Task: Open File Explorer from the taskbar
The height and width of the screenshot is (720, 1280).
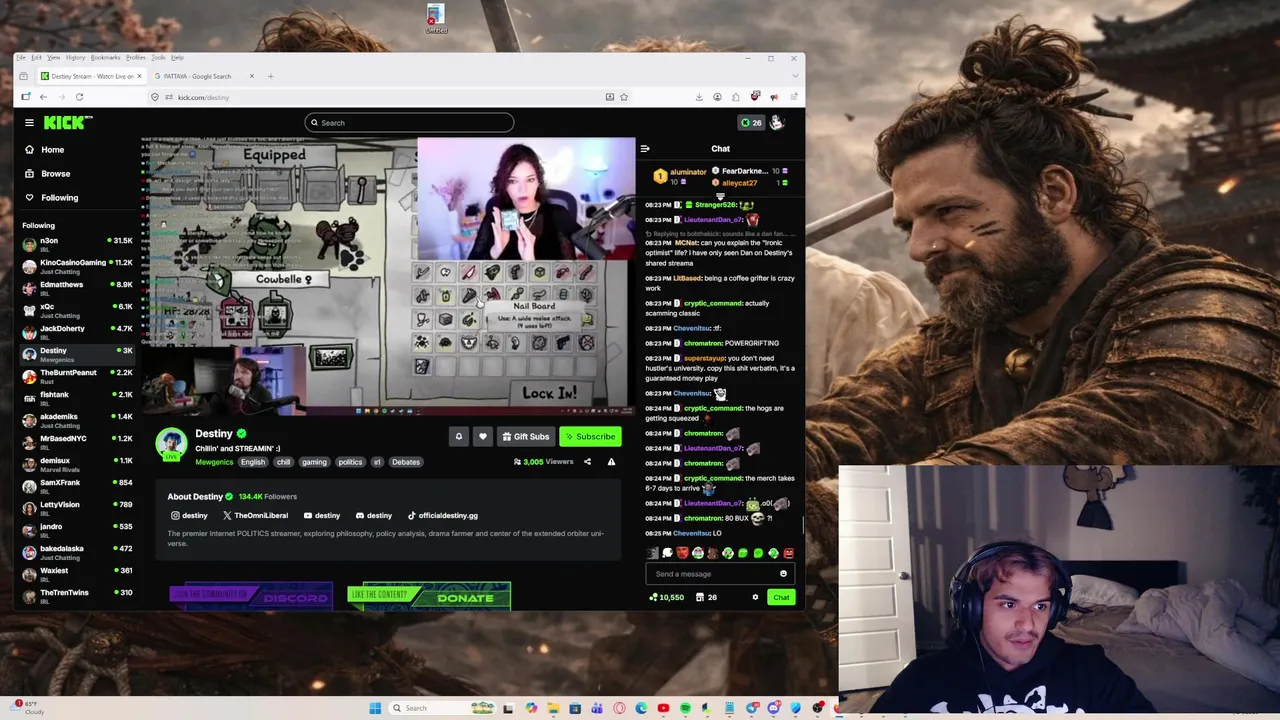Action: 553,708
